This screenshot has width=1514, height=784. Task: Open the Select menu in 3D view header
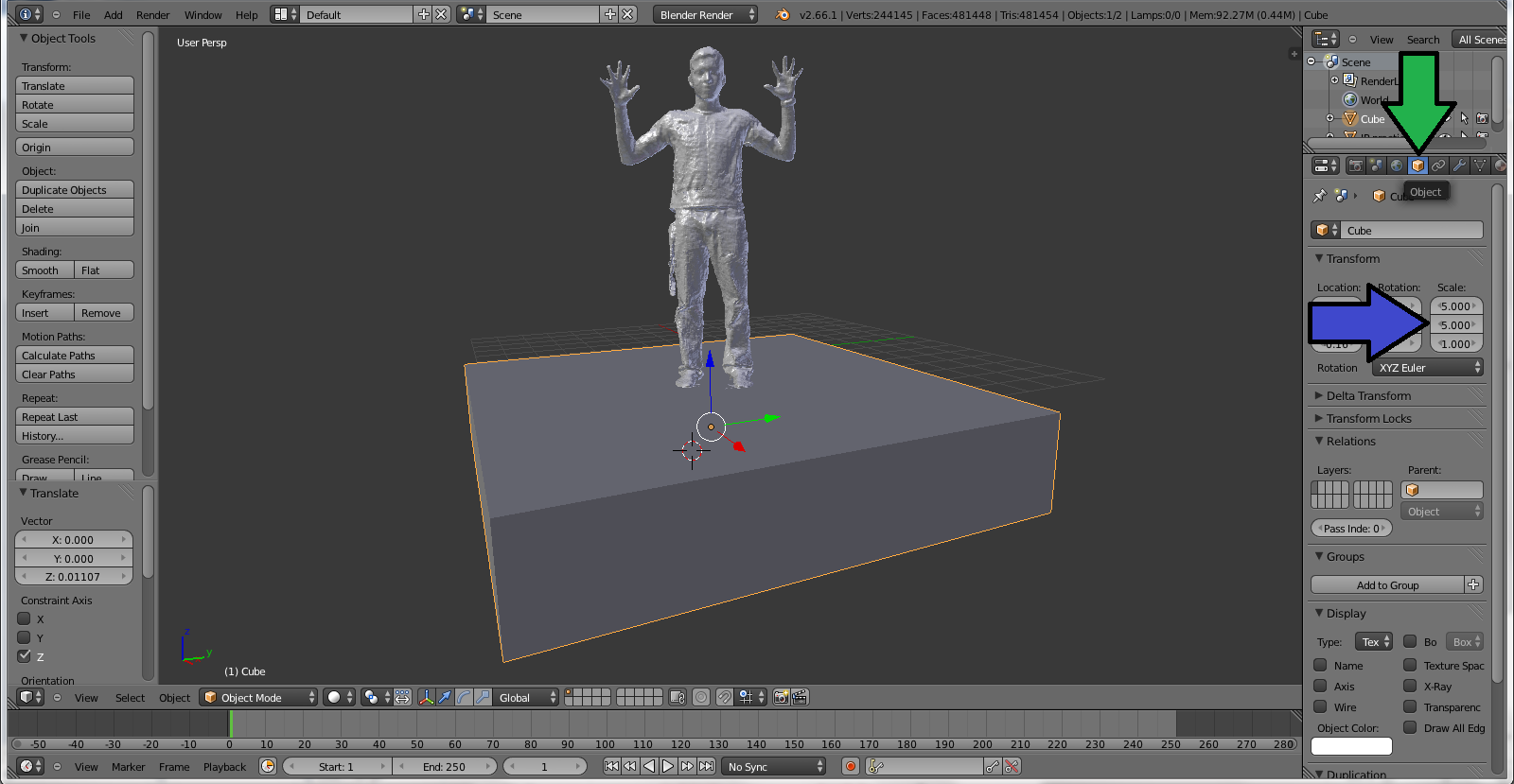tap(131, 697)
